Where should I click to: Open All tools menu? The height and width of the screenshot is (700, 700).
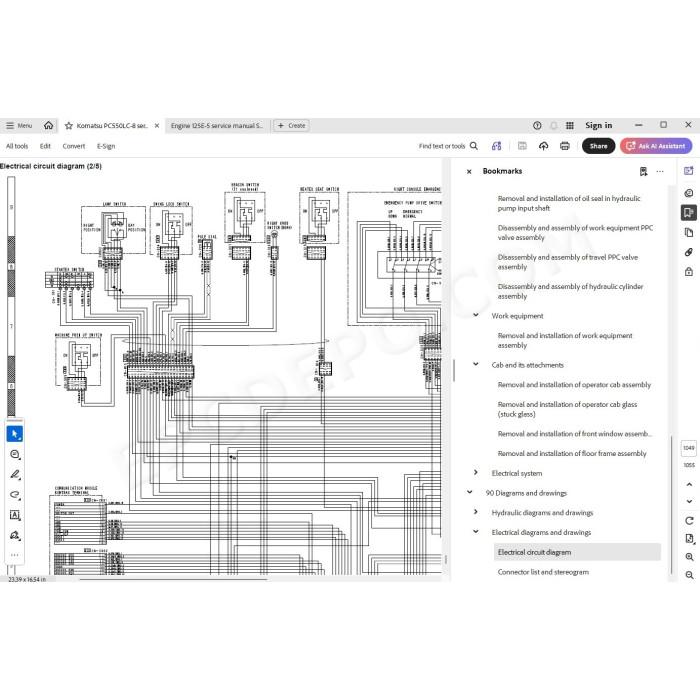(x=17, y=146)
